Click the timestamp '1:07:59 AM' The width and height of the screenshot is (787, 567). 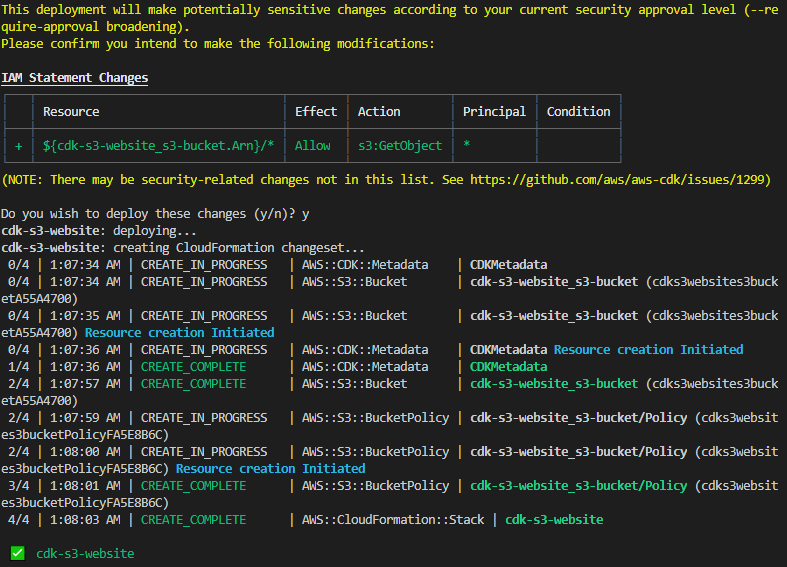tap(85, 418)
